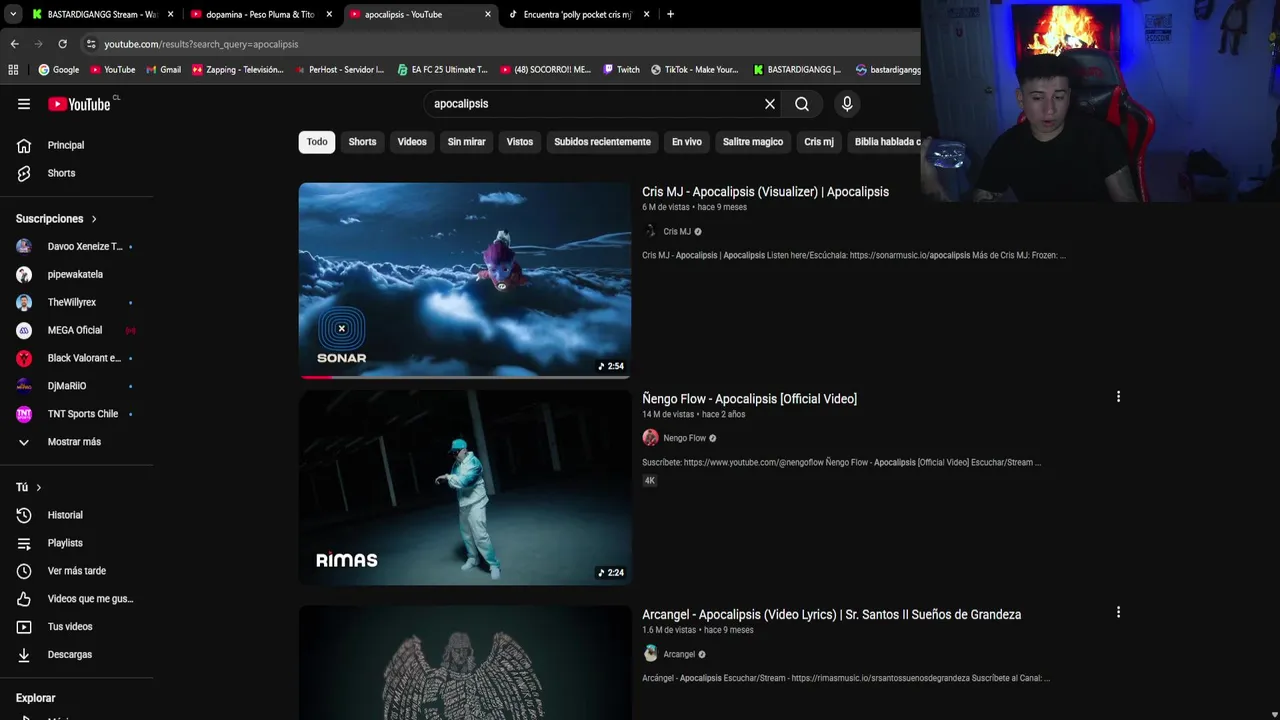Open more options for Ñengo Flow video
The height and width of the screenshot is (720, 1280).
[1118, 397]
